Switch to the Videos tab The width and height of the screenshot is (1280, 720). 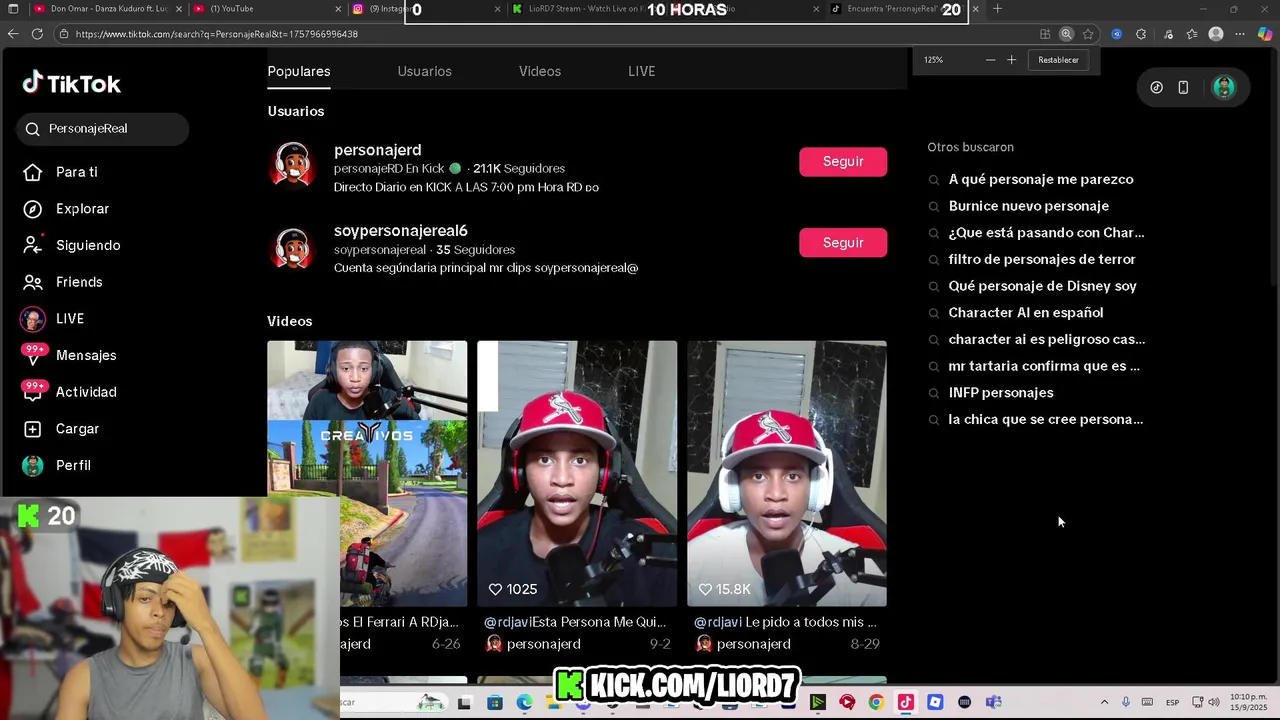tap(540, 71)
